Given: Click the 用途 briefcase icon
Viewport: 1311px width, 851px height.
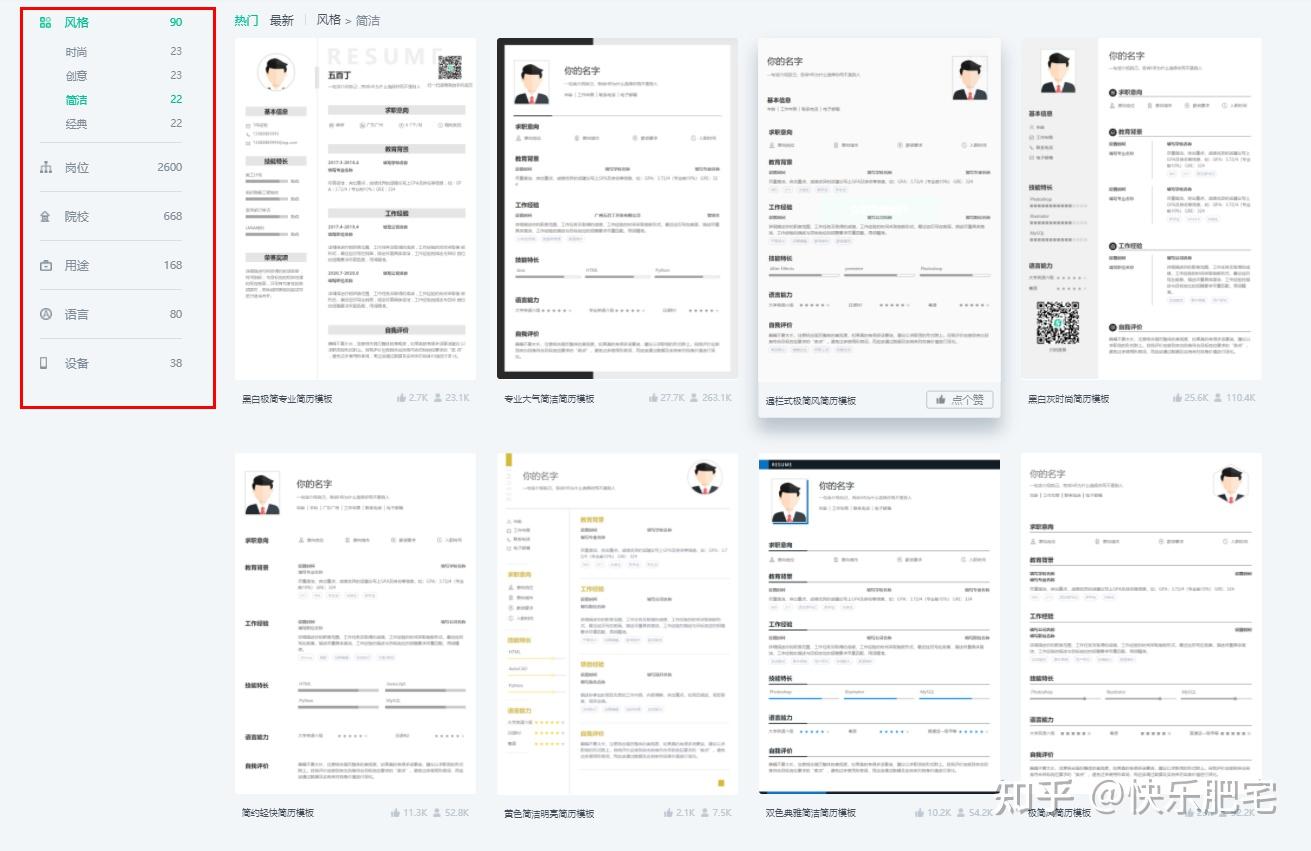Looking at the screenshot, I should coord(45,265).
